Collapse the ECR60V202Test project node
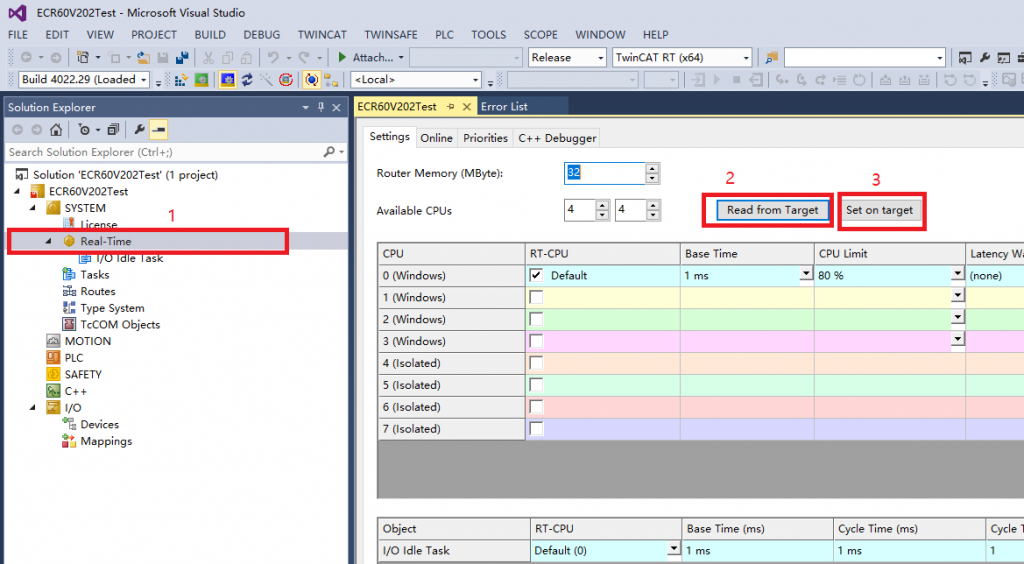Image resolution: width=1024 pixels, height=564 pixels. [x=17, y=191]
